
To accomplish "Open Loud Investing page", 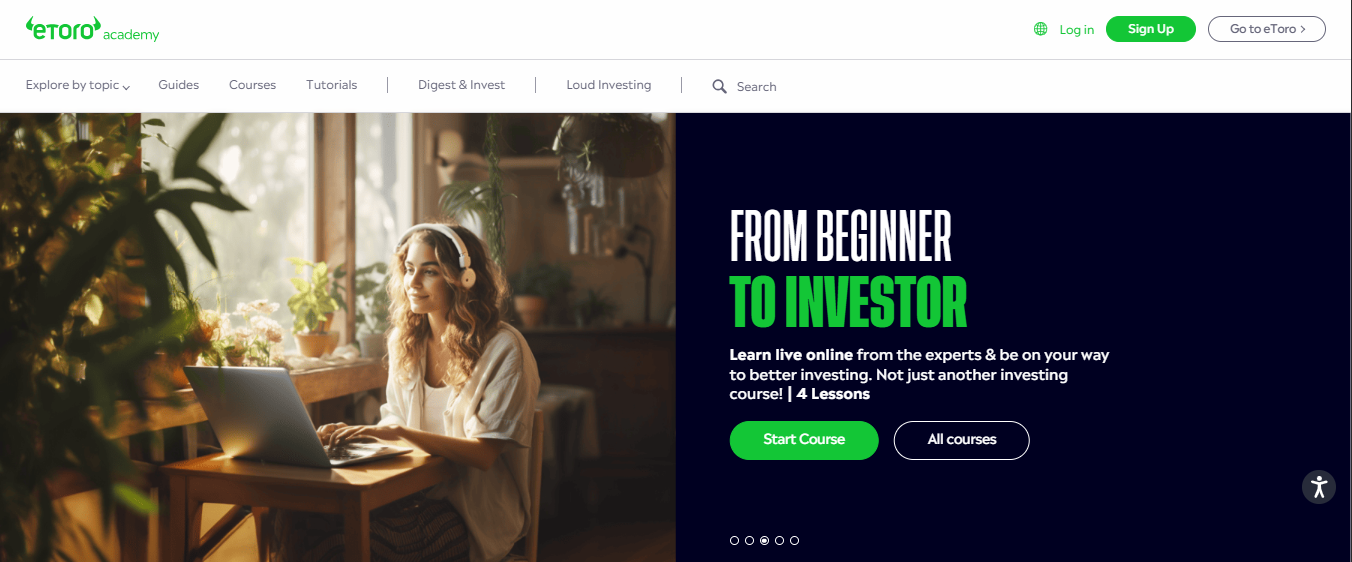I will pos(609,85).
